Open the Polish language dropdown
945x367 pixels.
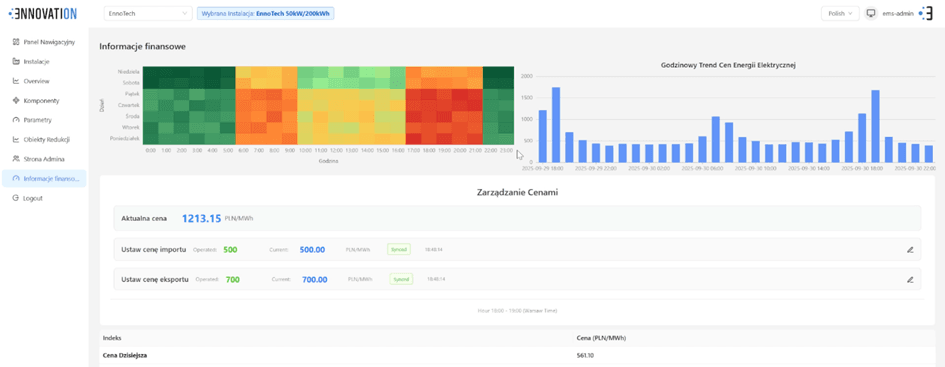click(840, 13)
